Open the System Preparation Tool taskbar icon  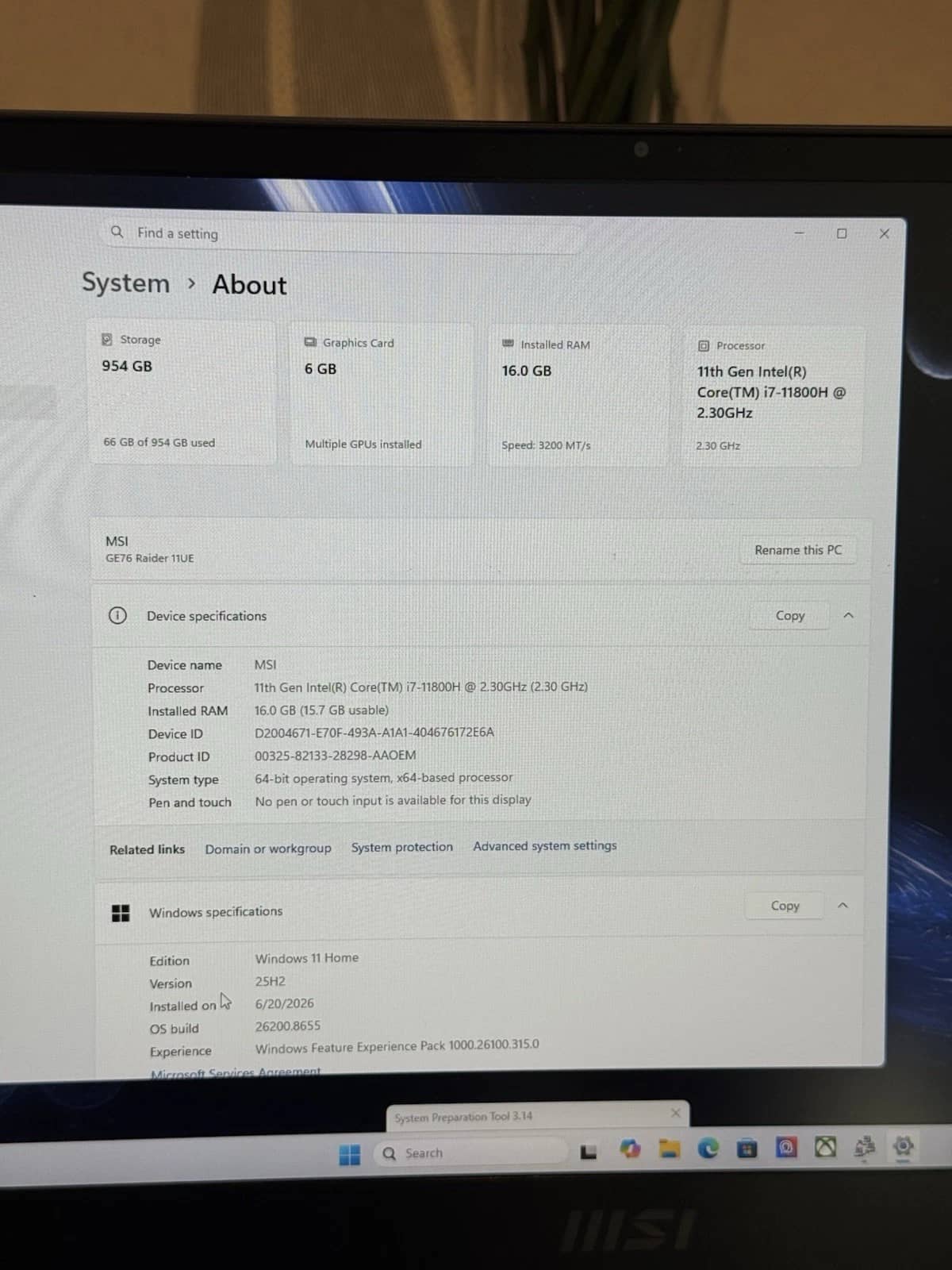(865, 1146)
